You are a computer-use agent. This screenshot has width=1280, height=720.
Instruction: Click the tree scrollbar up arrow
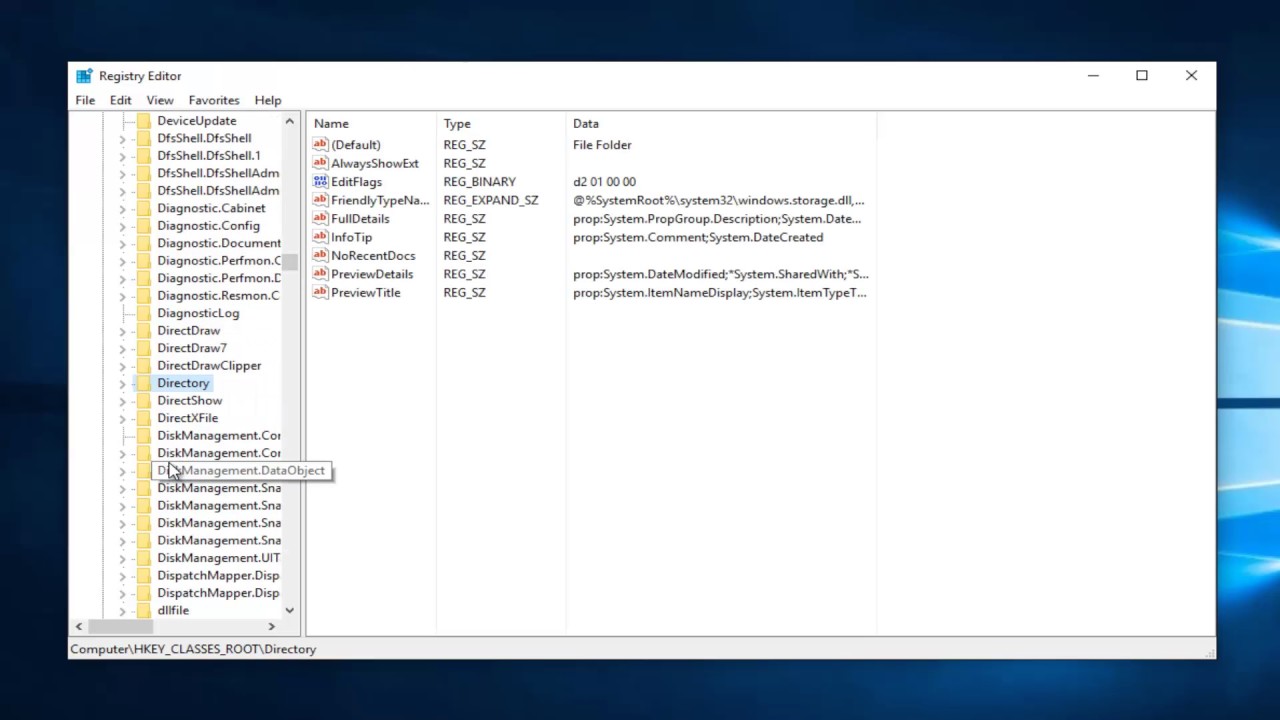(290, 121)
